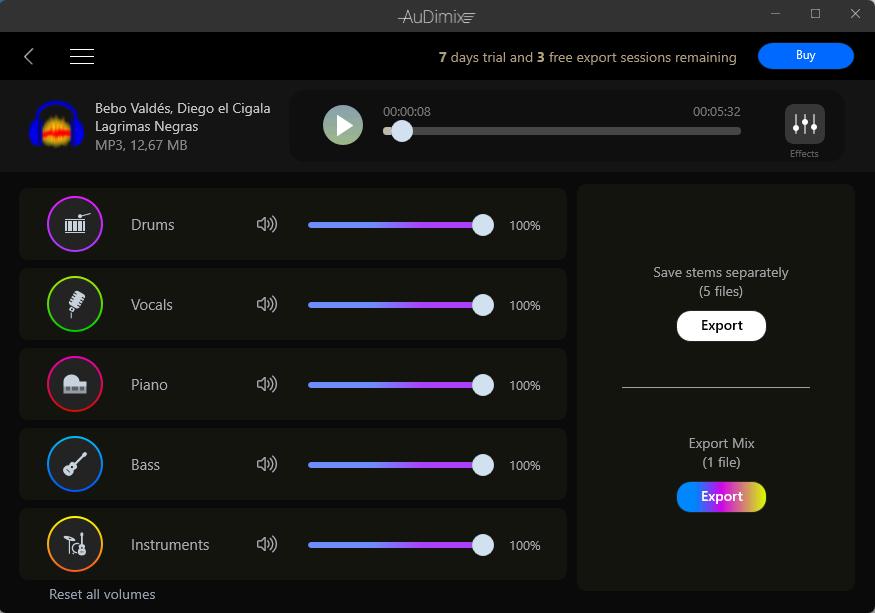Click the Vocals microphone icon
Viewport: 875px width, 613px height.
(75, 304)
